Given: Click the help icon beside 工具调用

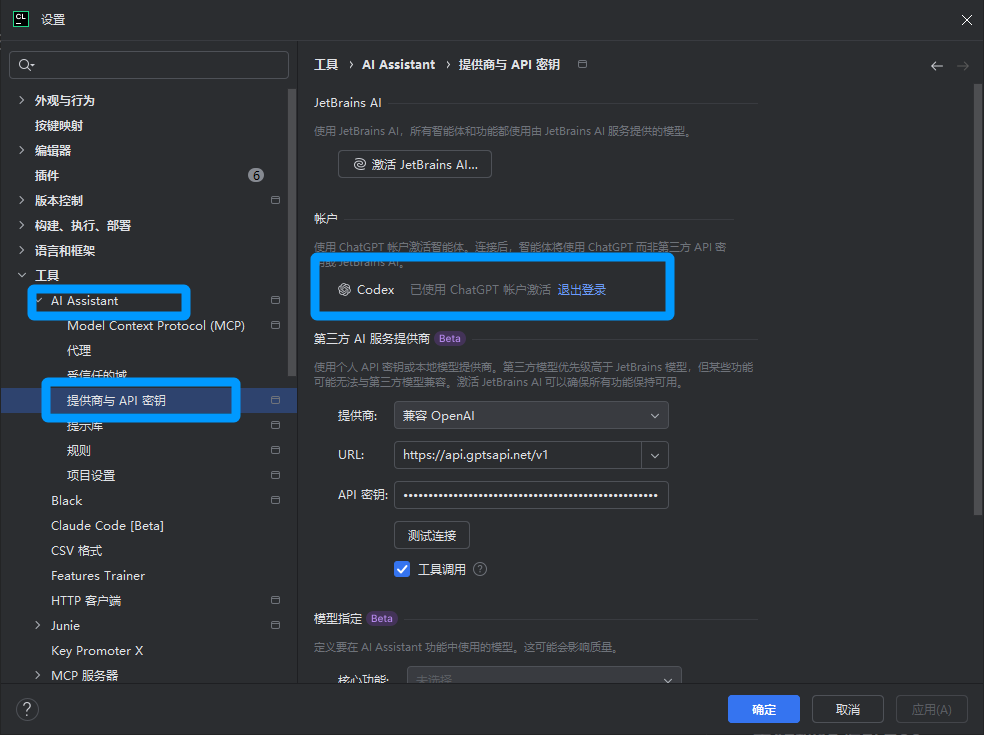Looking at the screenshot, I should [x=480, y=569].
